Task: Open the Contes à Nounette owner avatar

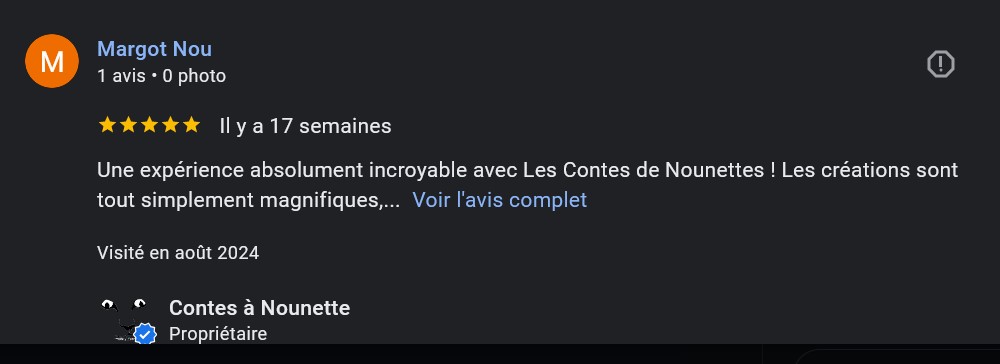Action: (x=124, y=320)
